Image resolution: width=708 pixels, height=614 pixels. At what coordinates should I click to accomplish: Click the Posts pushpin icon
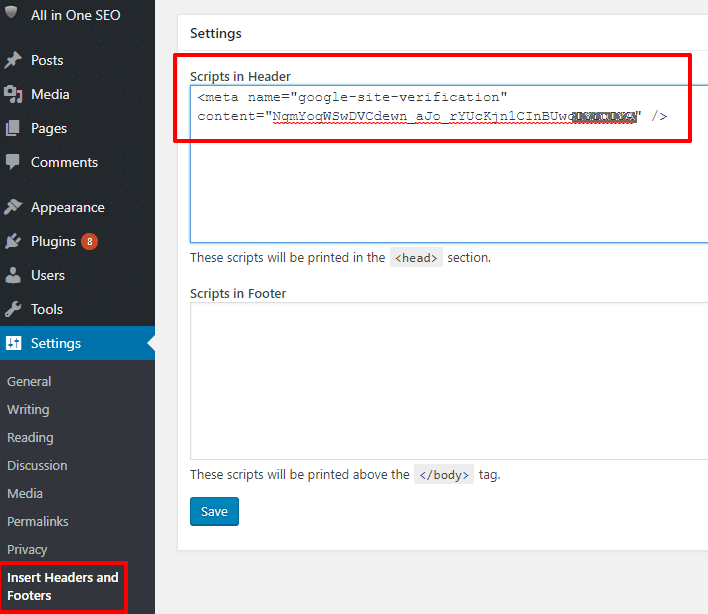[13, 60]
